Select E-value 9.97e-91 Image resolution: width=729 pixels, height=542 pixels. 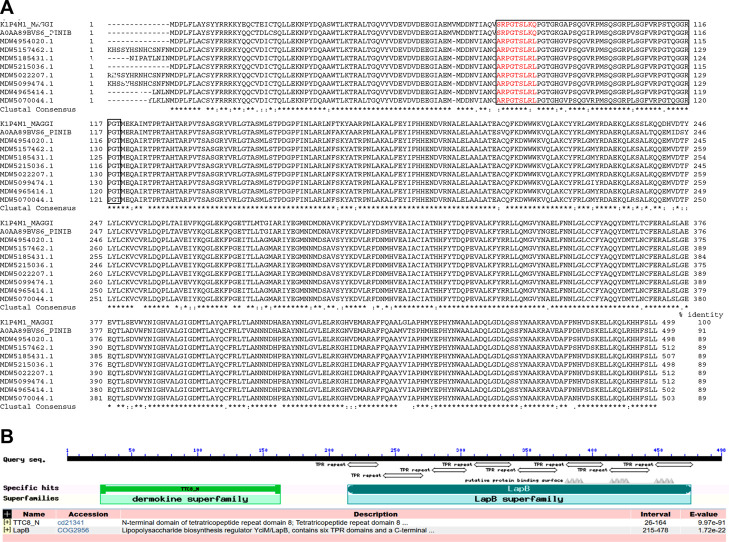tap(710, 522)
